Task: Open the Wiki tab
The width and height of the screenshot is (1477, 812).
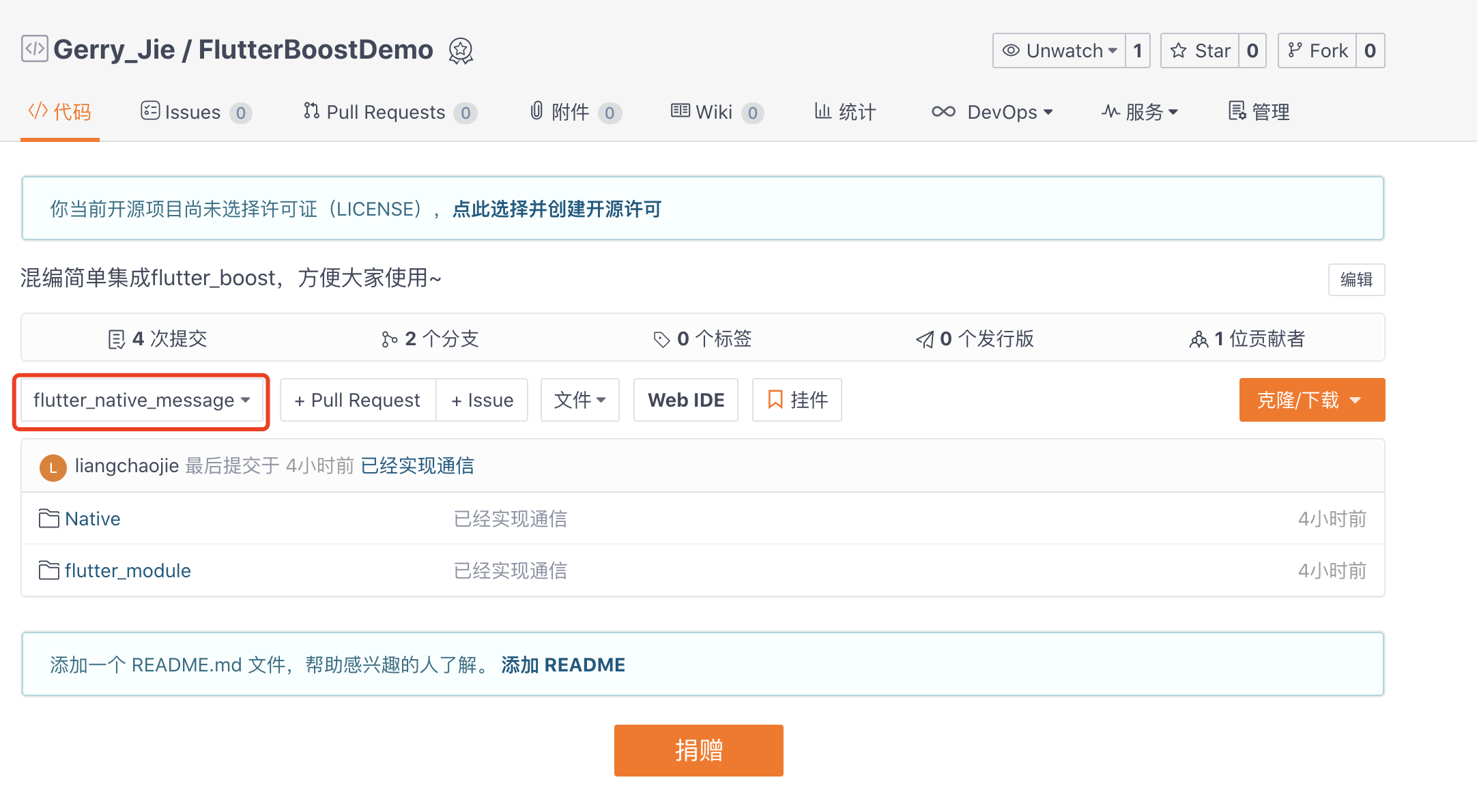Action: point(713,112)
